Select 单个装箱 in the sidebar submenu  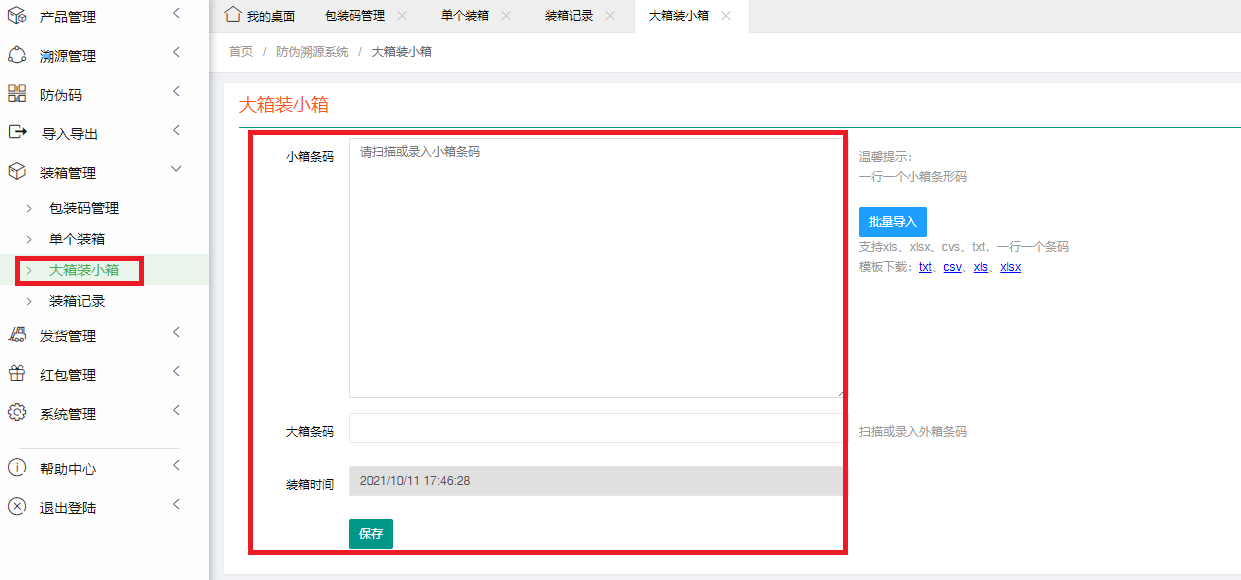pos(77,239)
